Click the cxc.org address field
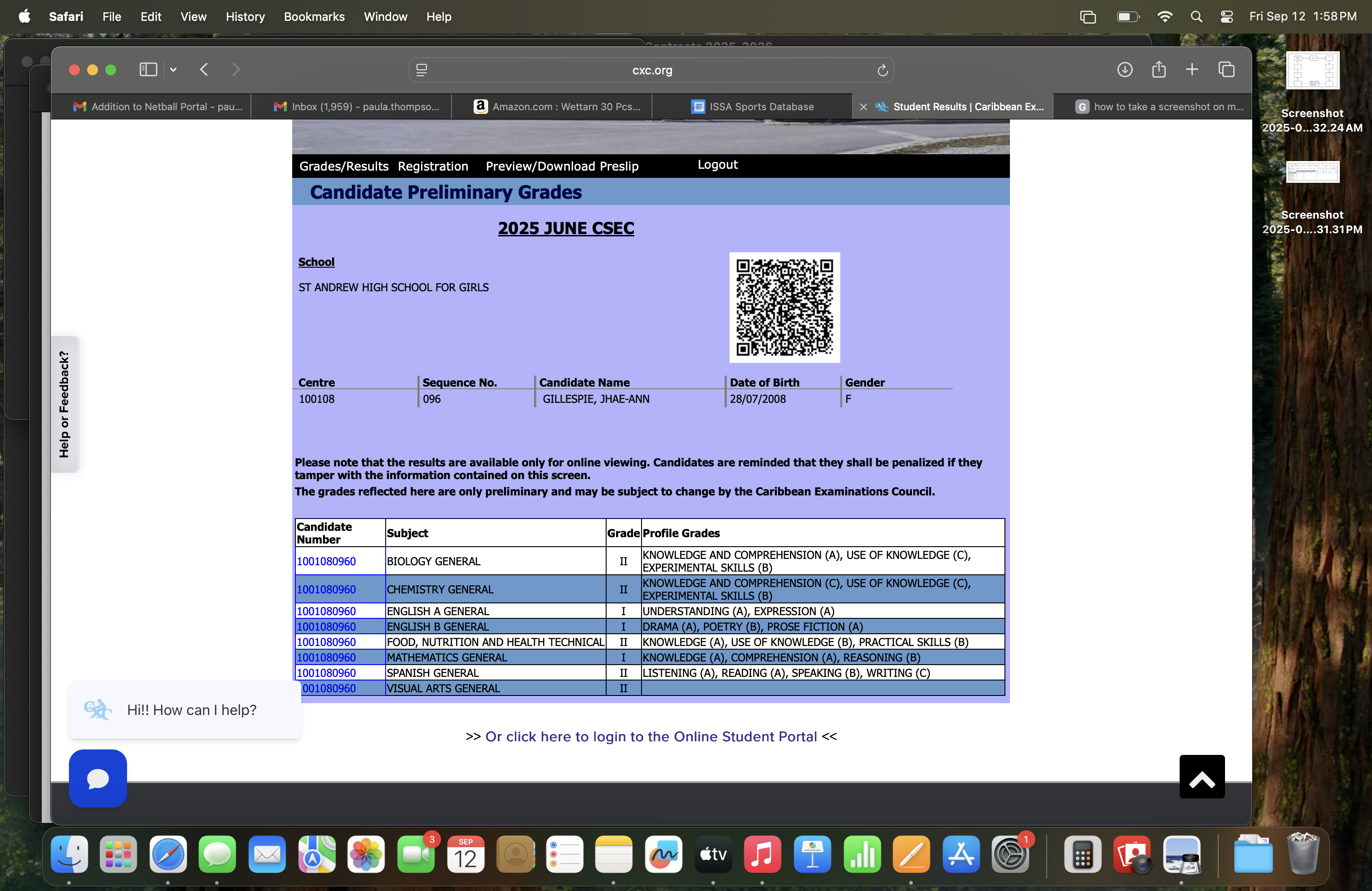 tap(652, 70)
